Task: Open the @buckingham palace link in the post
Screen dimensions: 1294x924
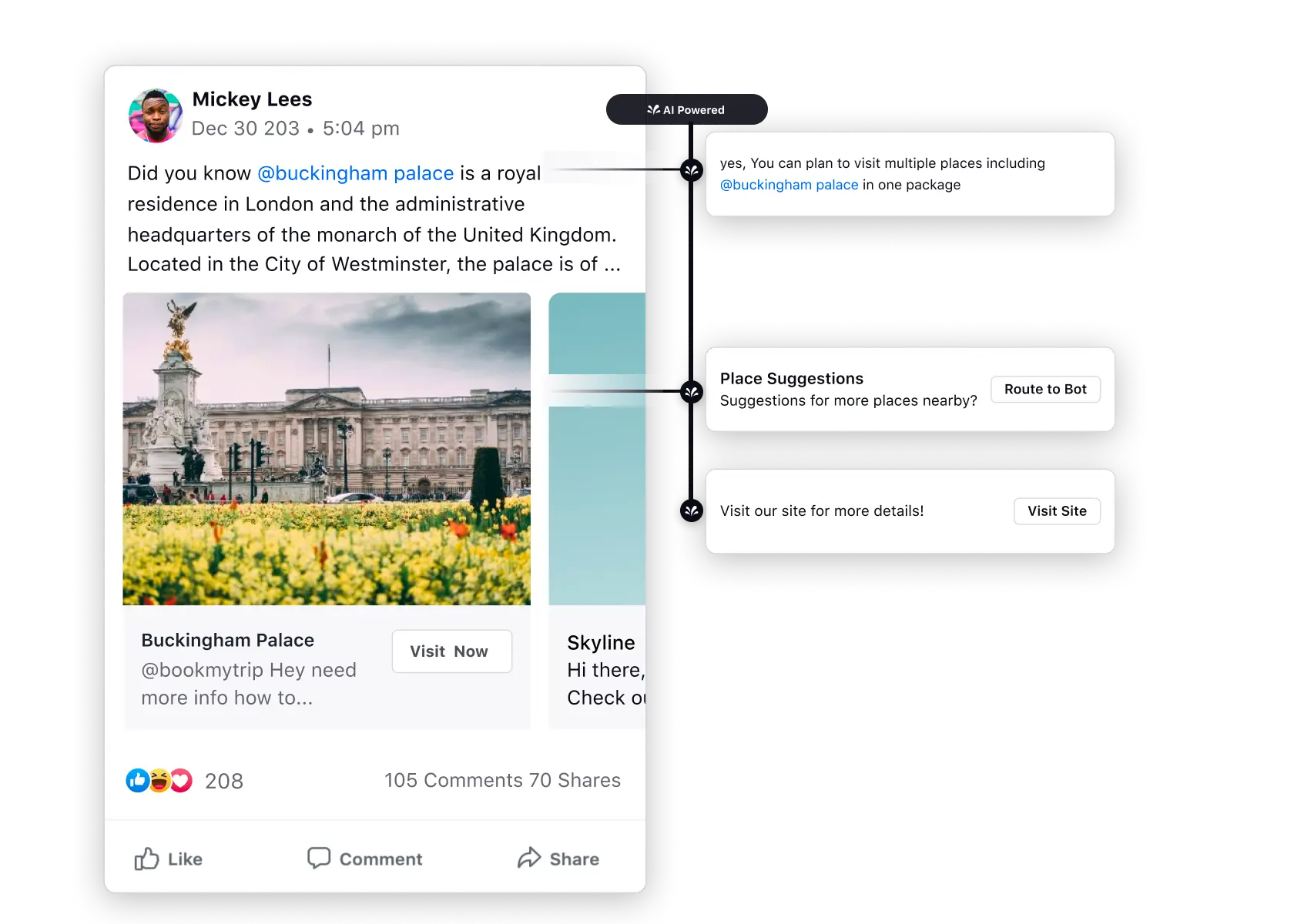Action: coord(355,173)
